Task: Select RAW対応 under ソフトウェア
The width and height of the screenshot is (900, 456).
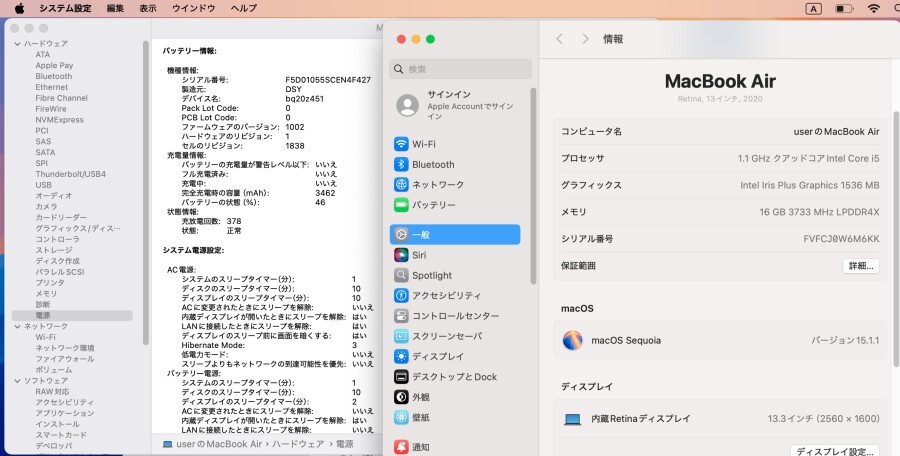Action: coord(52,392)
